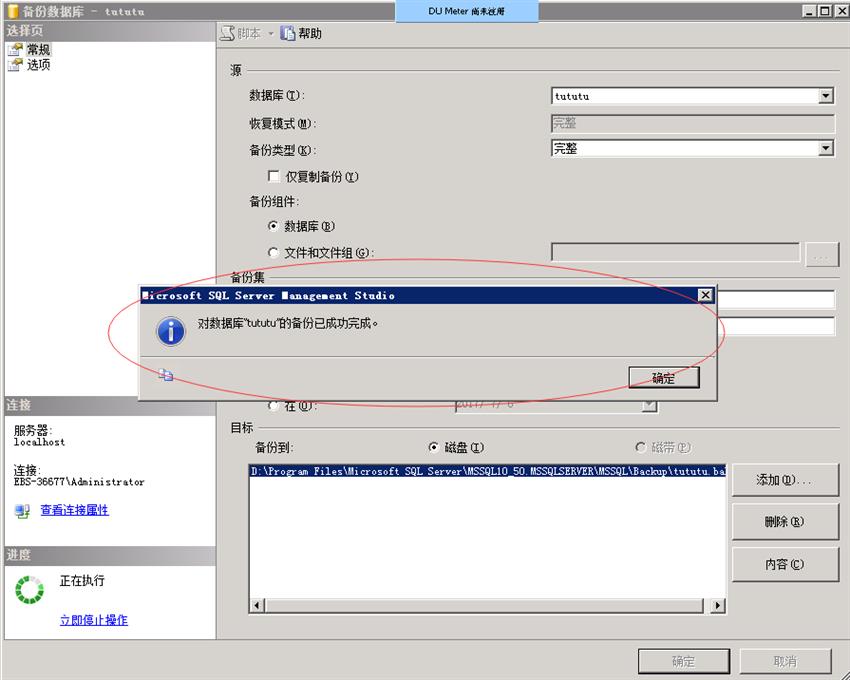Screen dimensions: 850x680
Task: Click the 添加 button
Action: point(785,480)
